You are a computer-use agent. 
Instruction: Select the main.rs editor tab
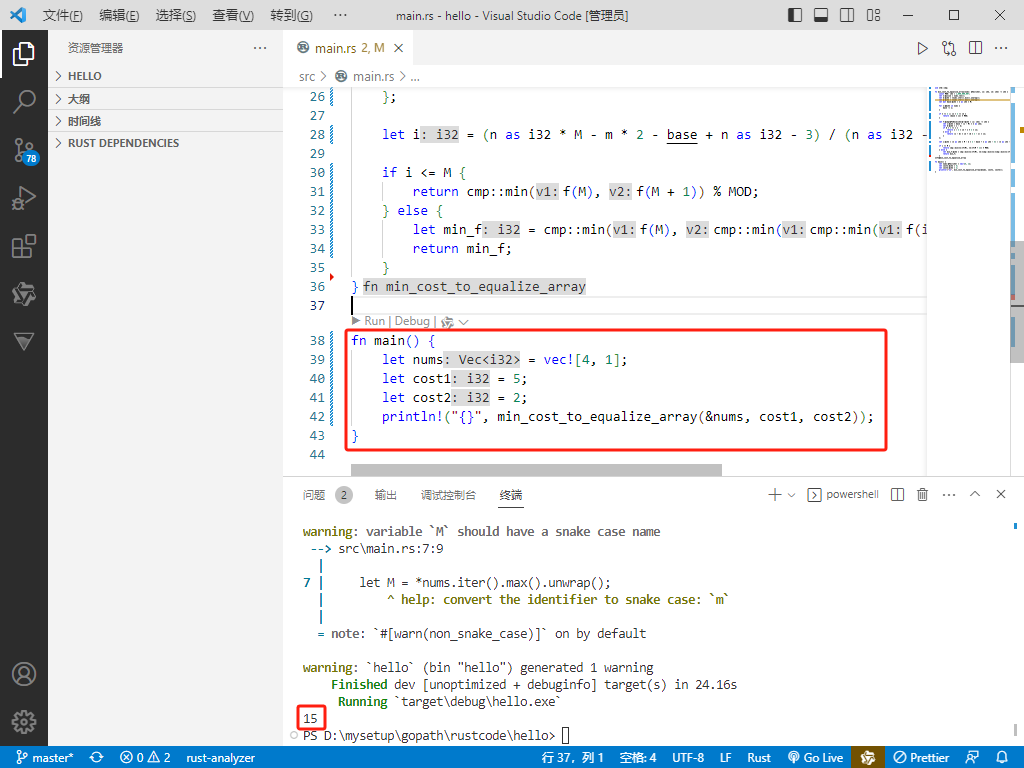coord(350,48)
